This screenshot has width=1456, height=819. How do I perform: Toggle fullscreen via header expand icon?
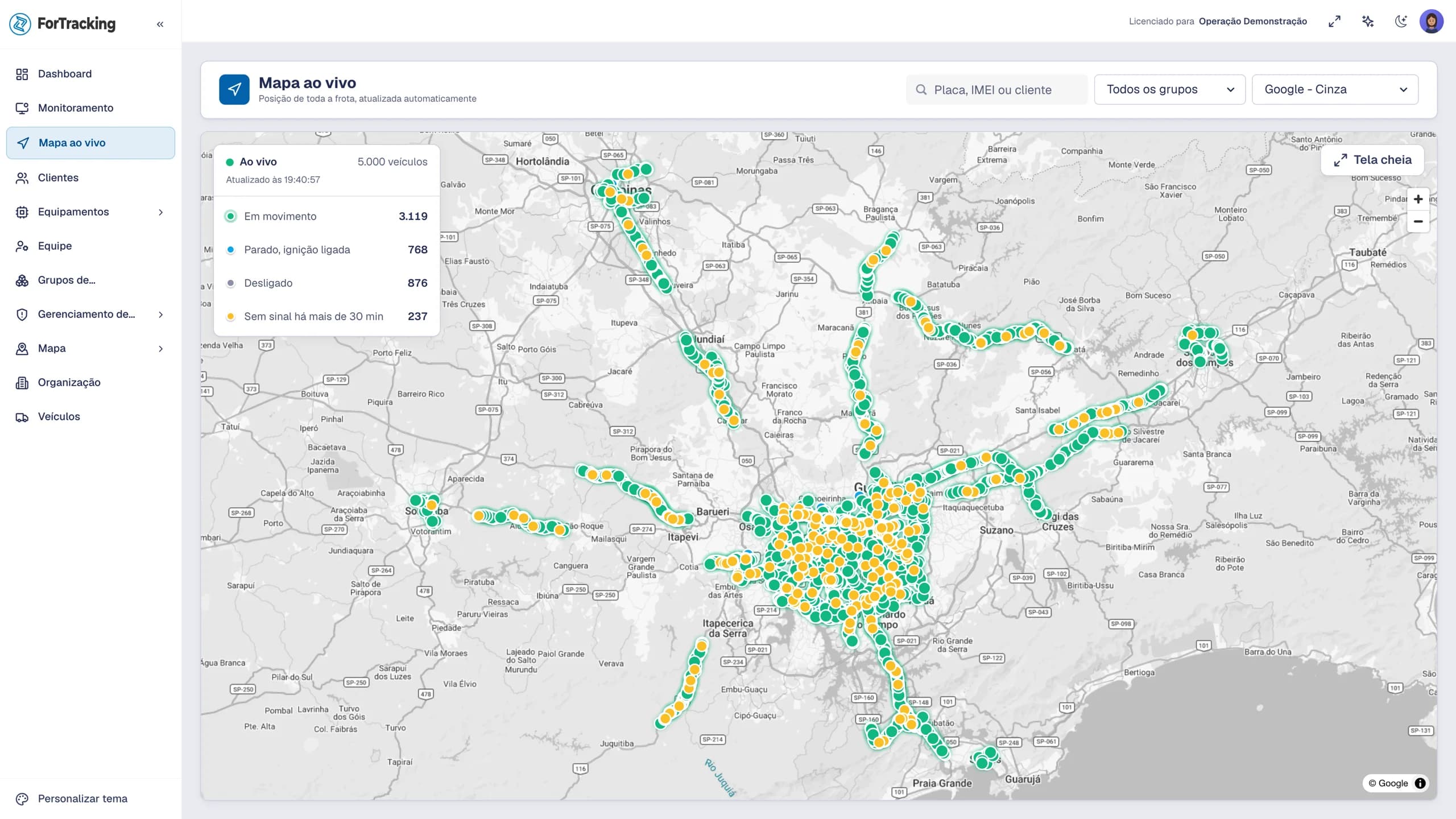click(1334, 22)
